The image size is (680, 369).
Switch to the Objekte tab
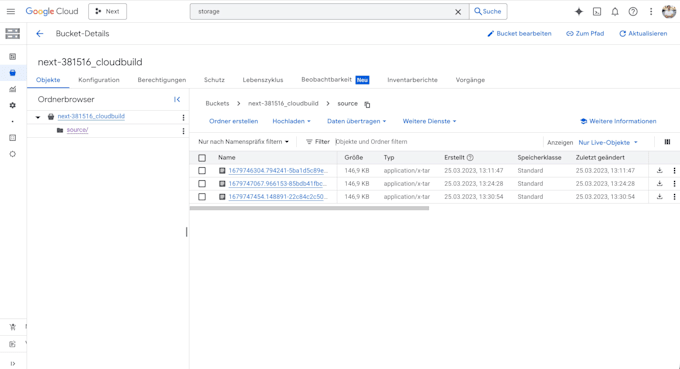(48, 80)
